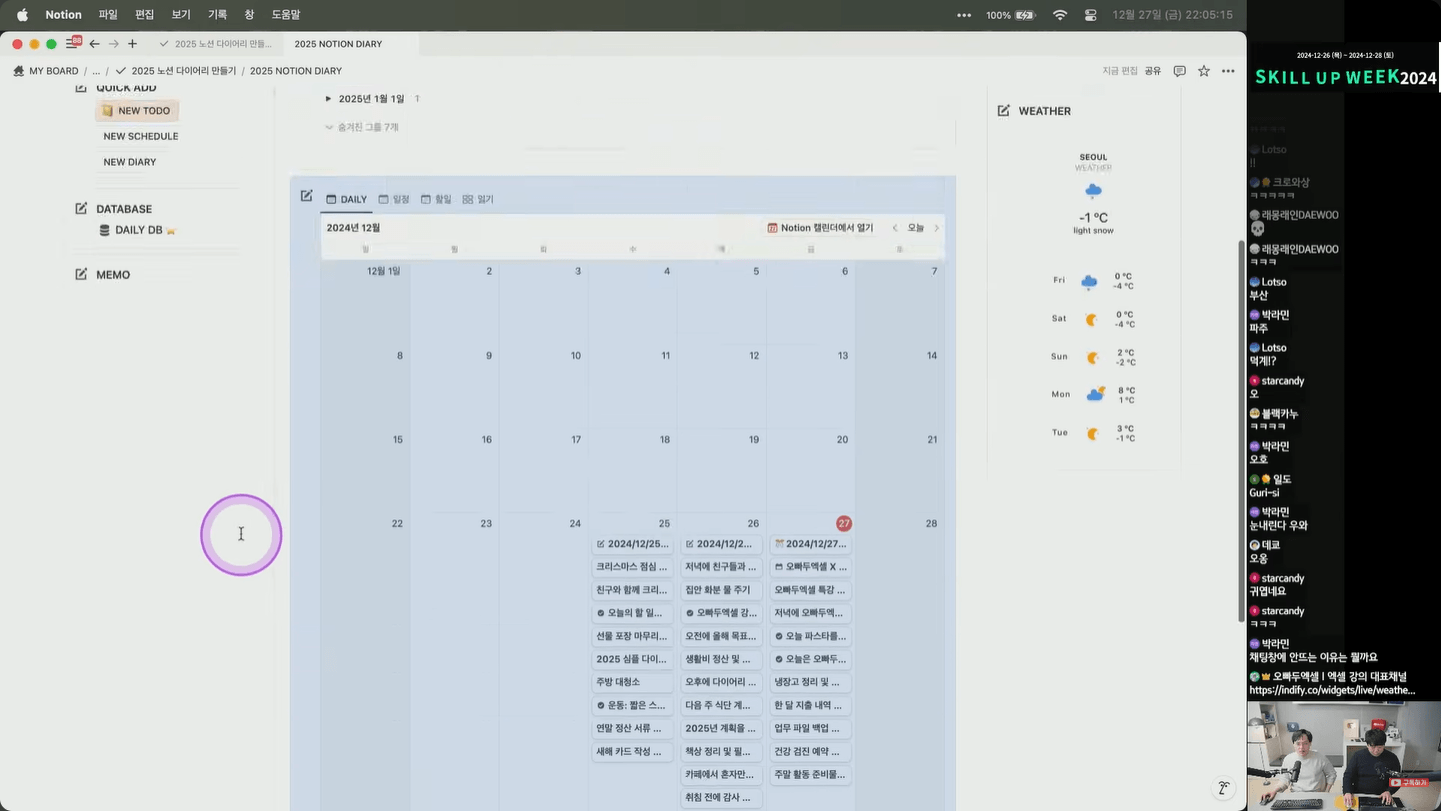Open the 건강 검진 예약 entry on the 27th
Viewport: 1441px width, 811px height.
coord(810,751)
